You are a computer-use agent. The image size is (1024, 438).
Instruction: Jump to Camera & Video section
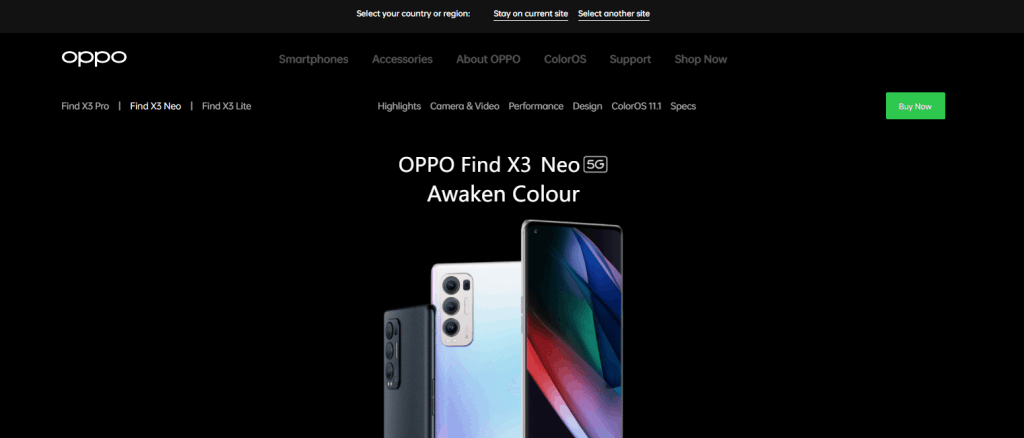click(x=464, y=106)
